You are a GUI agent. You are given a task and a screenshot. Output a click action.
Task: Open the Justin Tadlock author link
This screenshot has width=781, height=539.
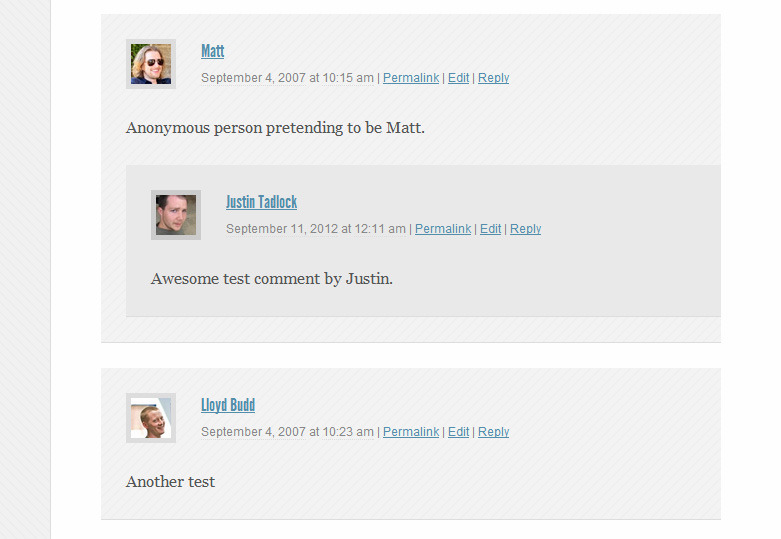click(261, 202)
